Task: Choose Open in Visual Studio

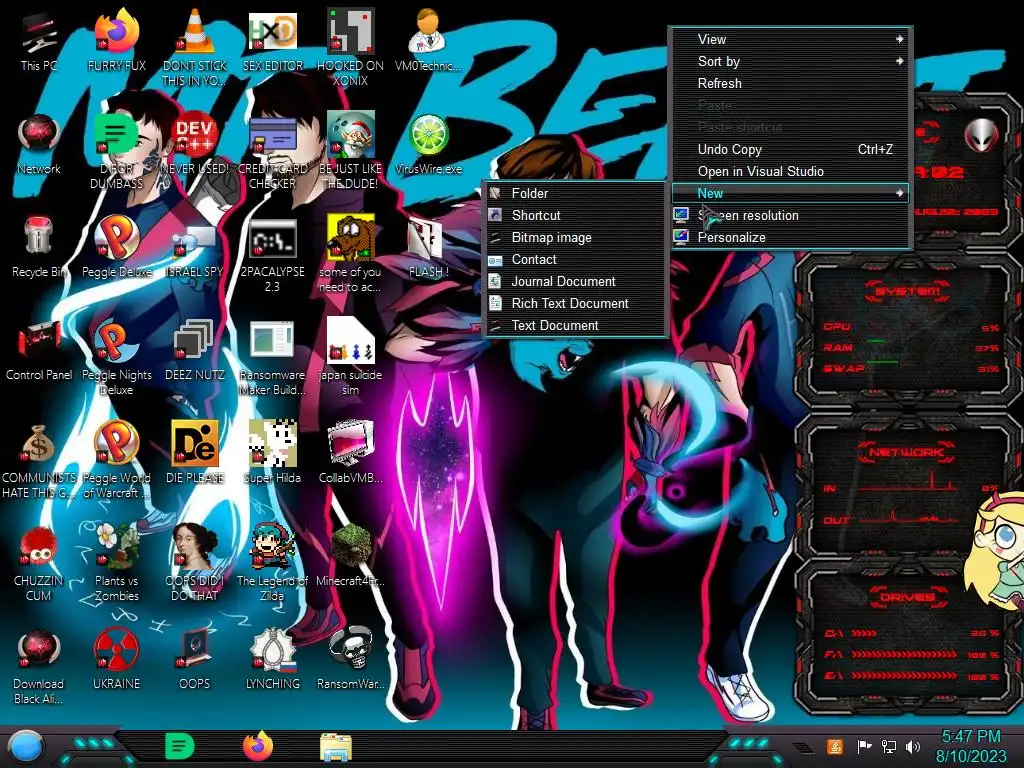Action: tap(790, 171)
